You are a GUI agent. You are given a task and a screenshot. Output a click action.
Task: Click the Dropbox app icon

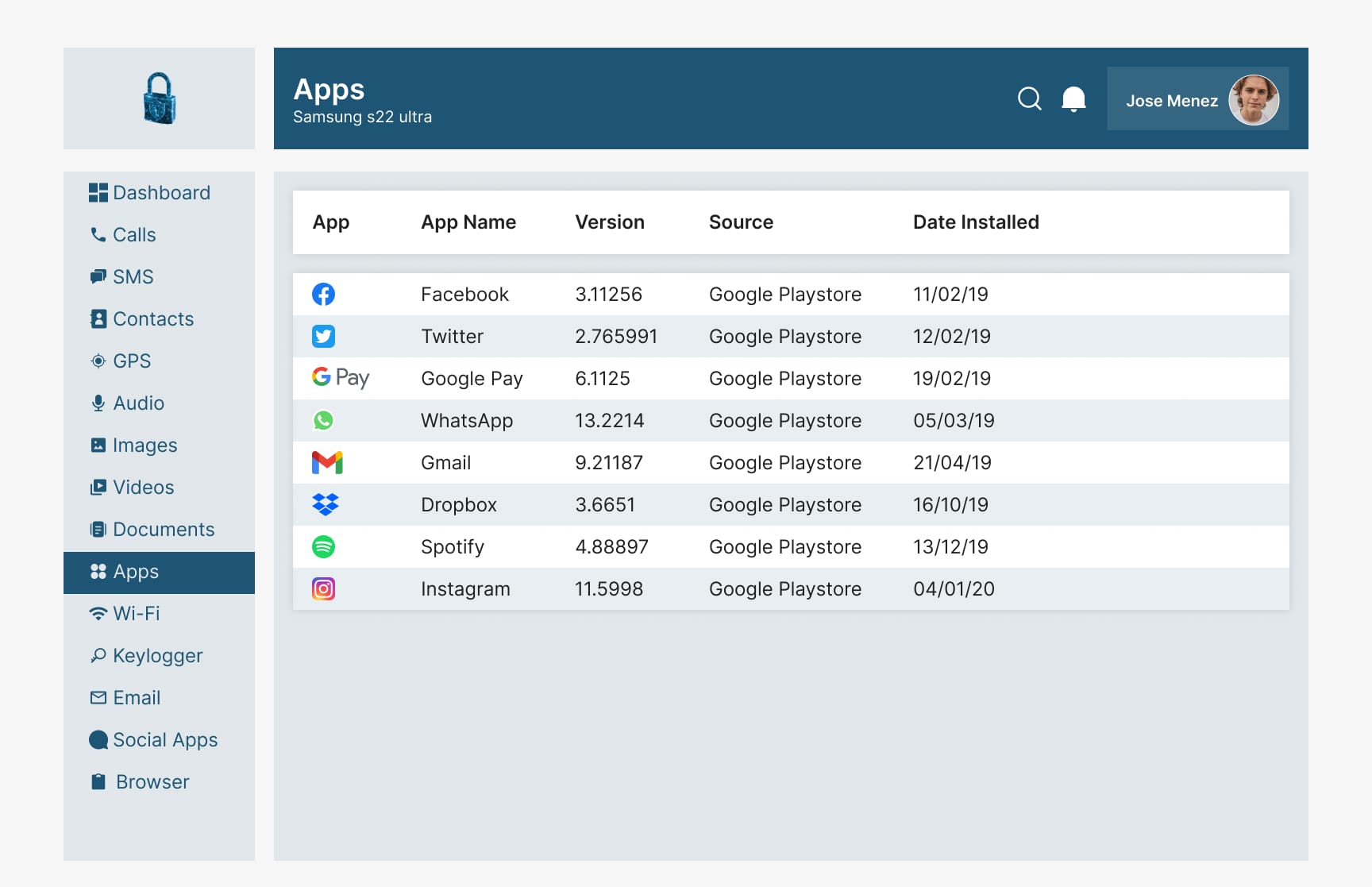click(325, 505)
